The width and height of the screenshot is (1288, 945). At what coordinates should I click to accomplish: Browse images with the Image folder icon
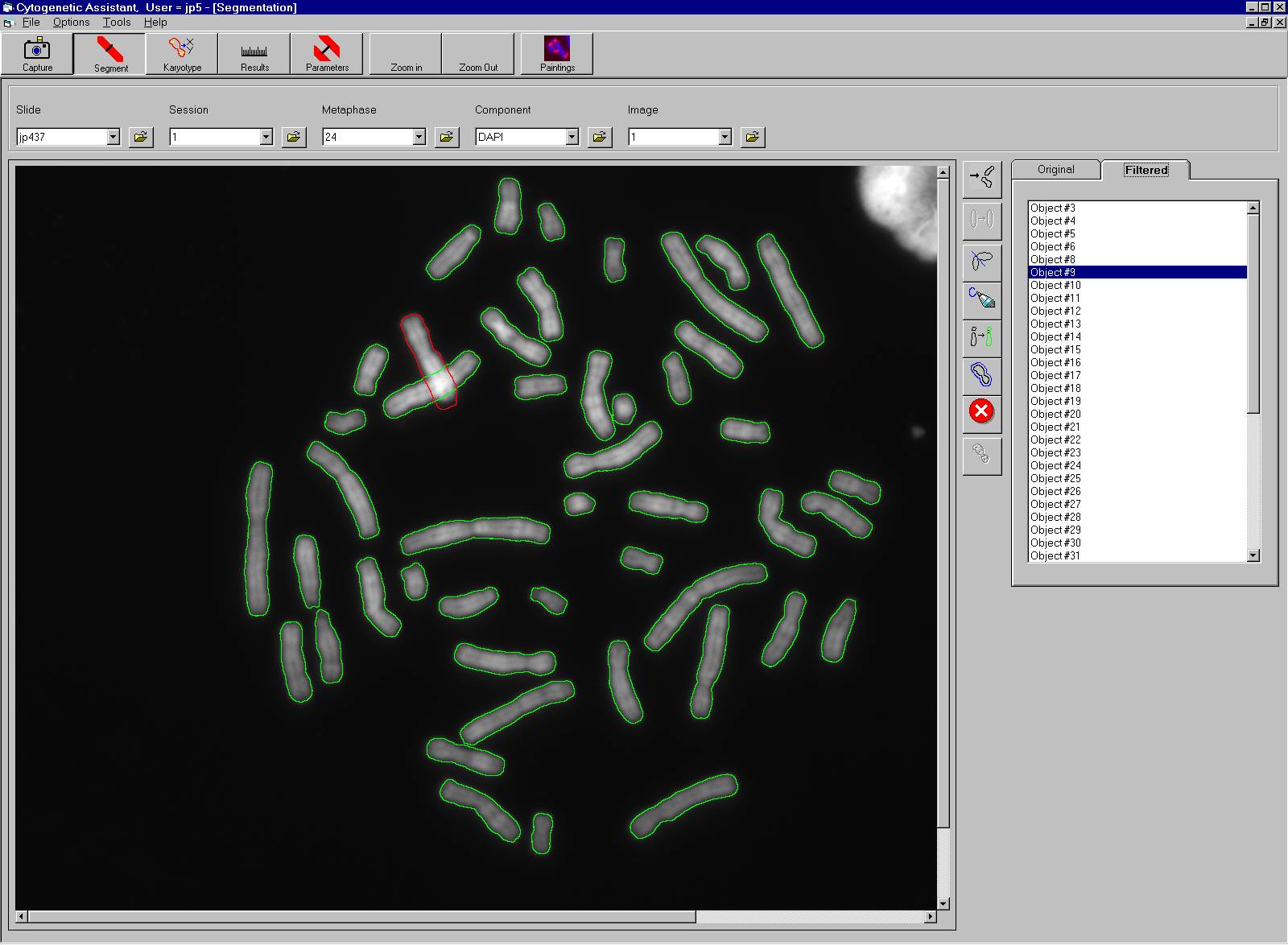click(x=753, y=137)
